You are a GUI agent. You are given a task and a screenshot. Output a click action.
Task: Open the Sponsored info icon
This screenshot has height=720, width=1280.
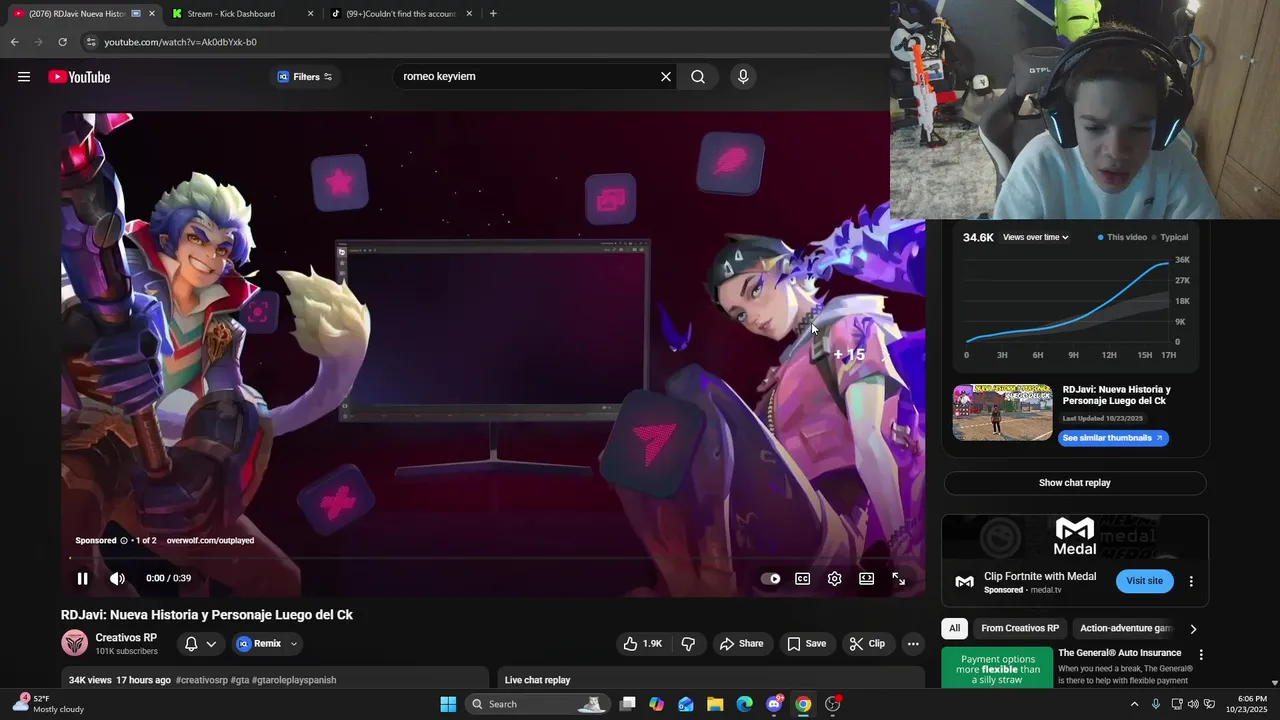click(x=124, y=541)
